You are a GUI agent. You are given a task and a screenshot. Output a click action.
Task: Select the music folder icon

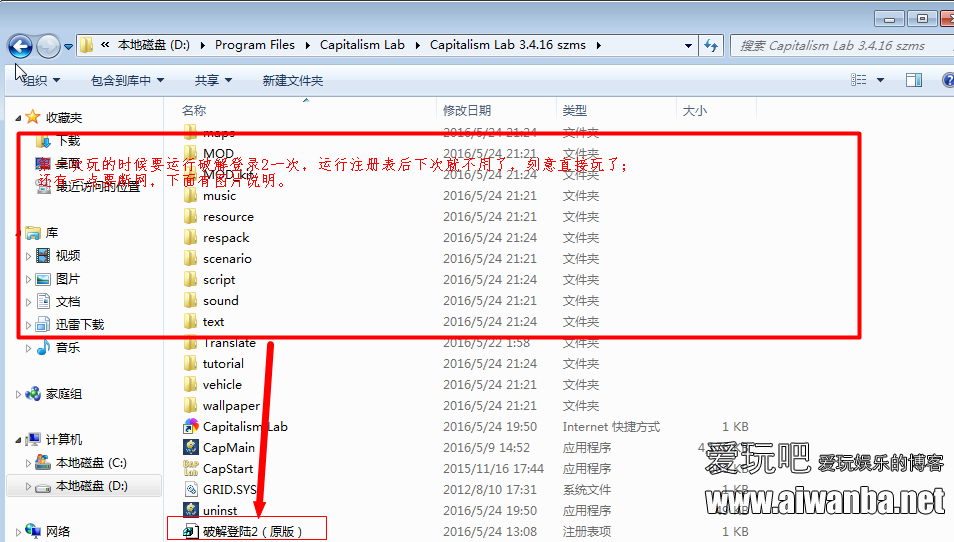point(190,195)
